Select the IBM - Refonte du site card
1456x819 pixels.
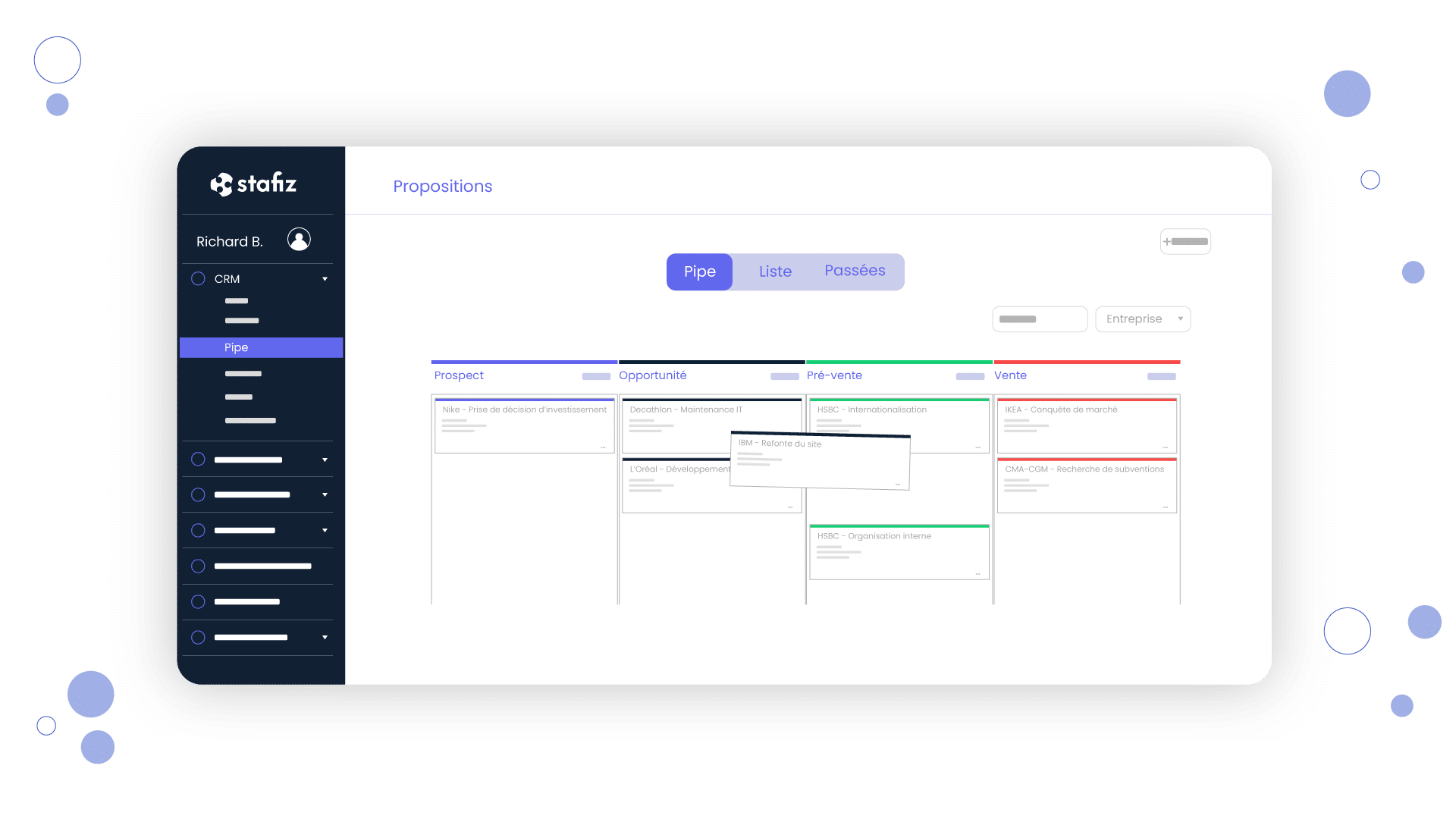point(820,461)
